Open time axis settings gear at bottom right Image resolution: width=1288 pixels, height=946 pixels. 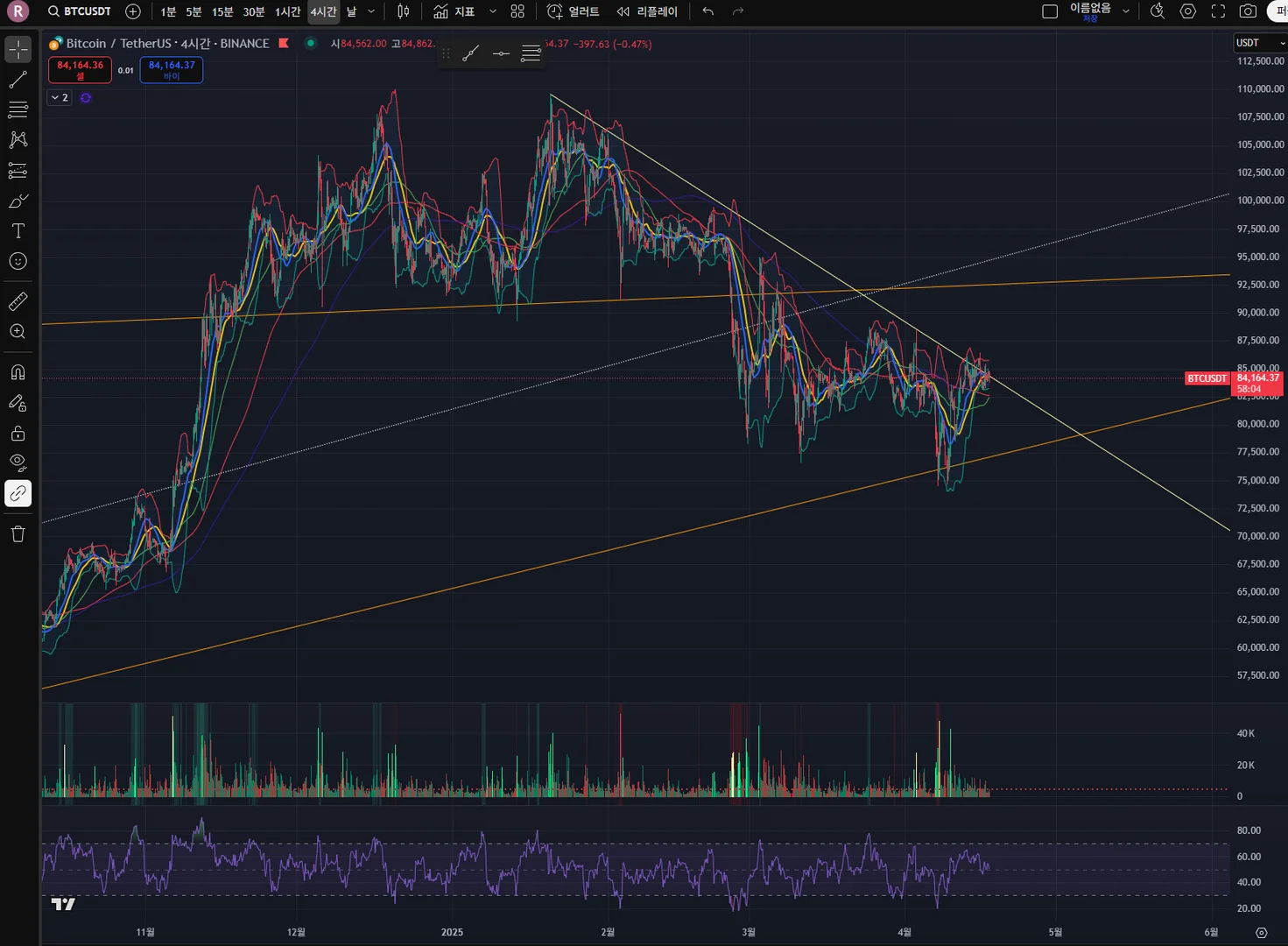tap(1262, 933)
